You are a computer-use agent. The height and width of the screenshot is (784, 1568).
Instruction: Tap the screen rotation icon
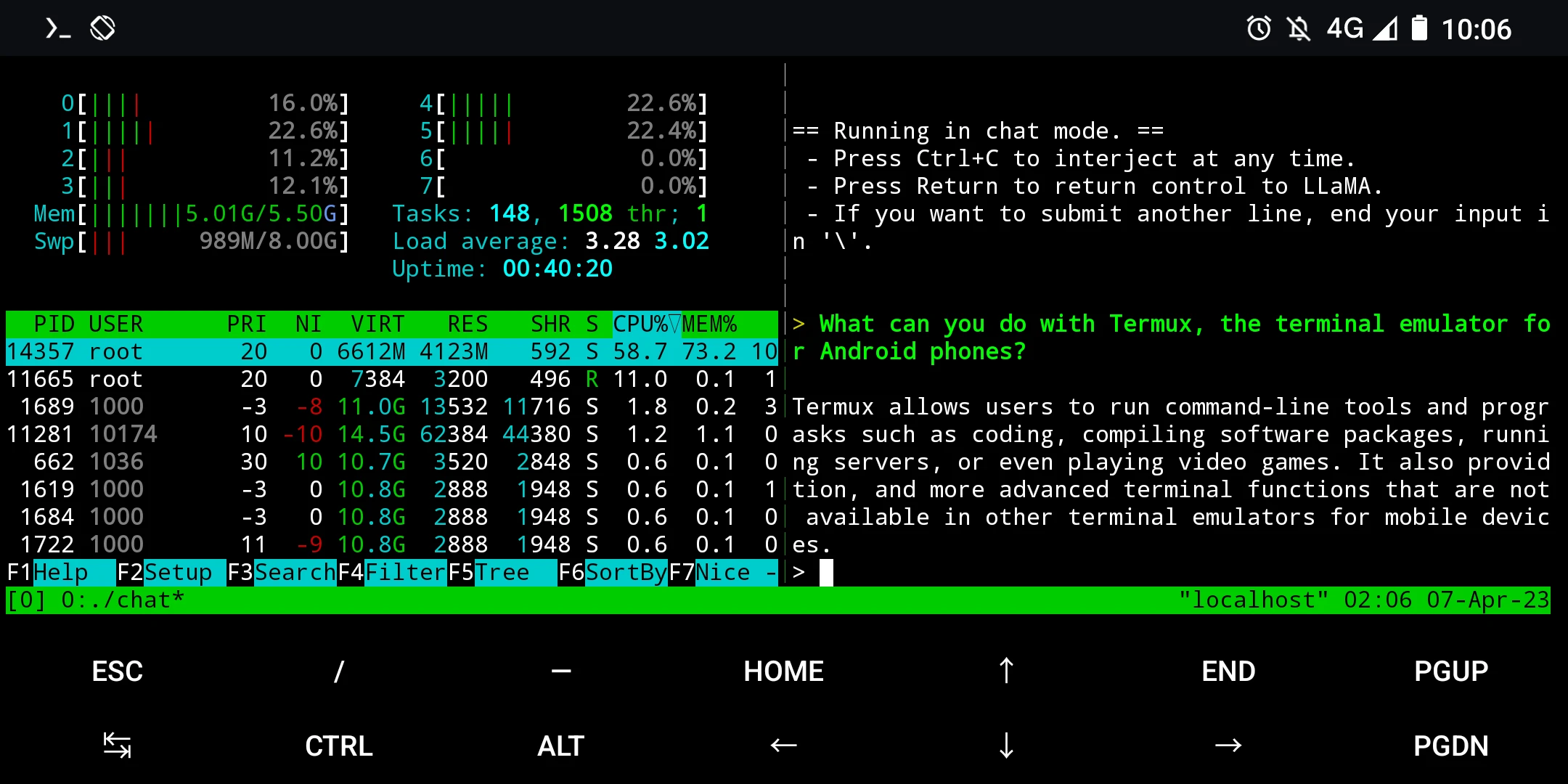[x=103, y=29]
